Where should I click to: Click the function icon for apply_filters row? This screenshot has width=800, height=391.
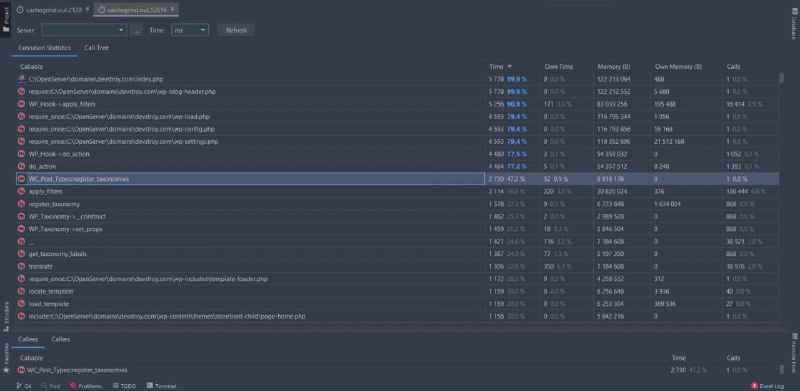[21, 191]
